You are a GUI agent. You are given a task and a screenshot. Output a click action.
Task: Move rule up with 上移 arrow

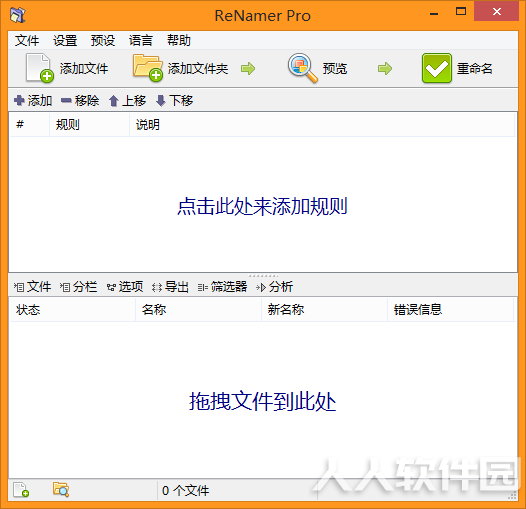114,101
